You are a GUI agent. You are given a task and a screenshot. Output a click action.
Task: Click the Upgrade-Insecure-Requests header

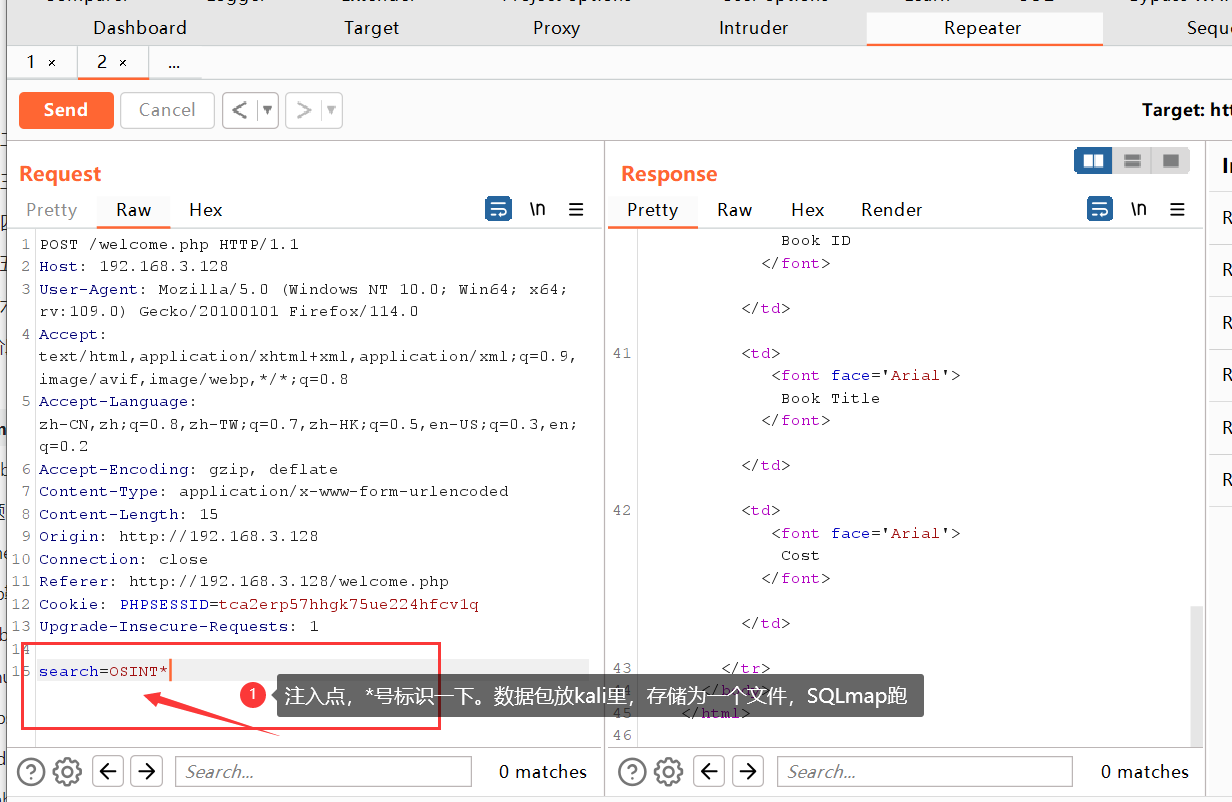(x=178, y=626)
